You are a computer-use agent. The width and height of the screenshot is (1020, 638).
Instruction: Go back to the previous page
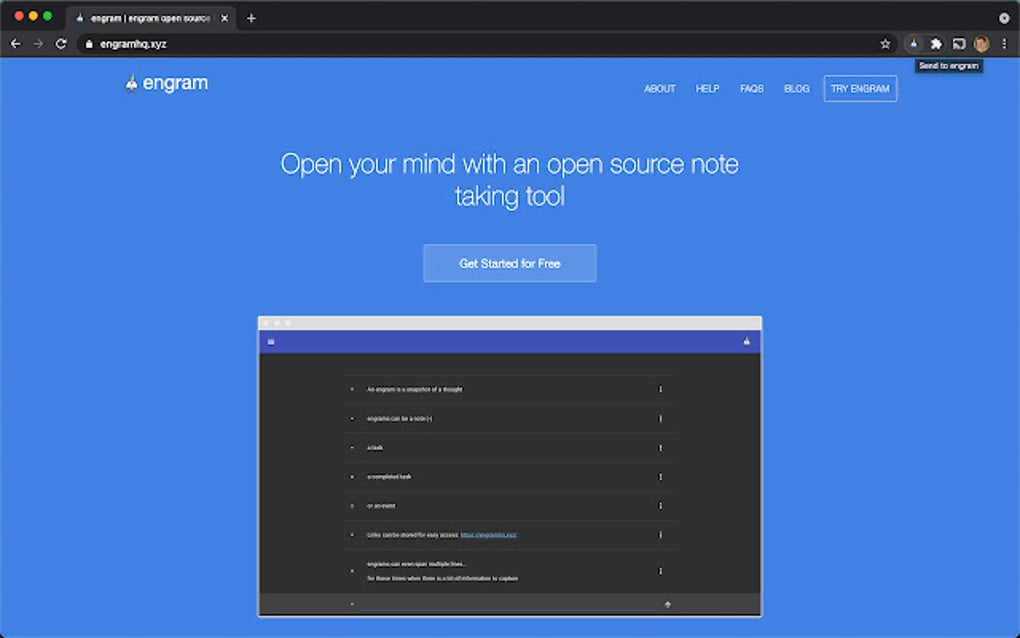16,44
